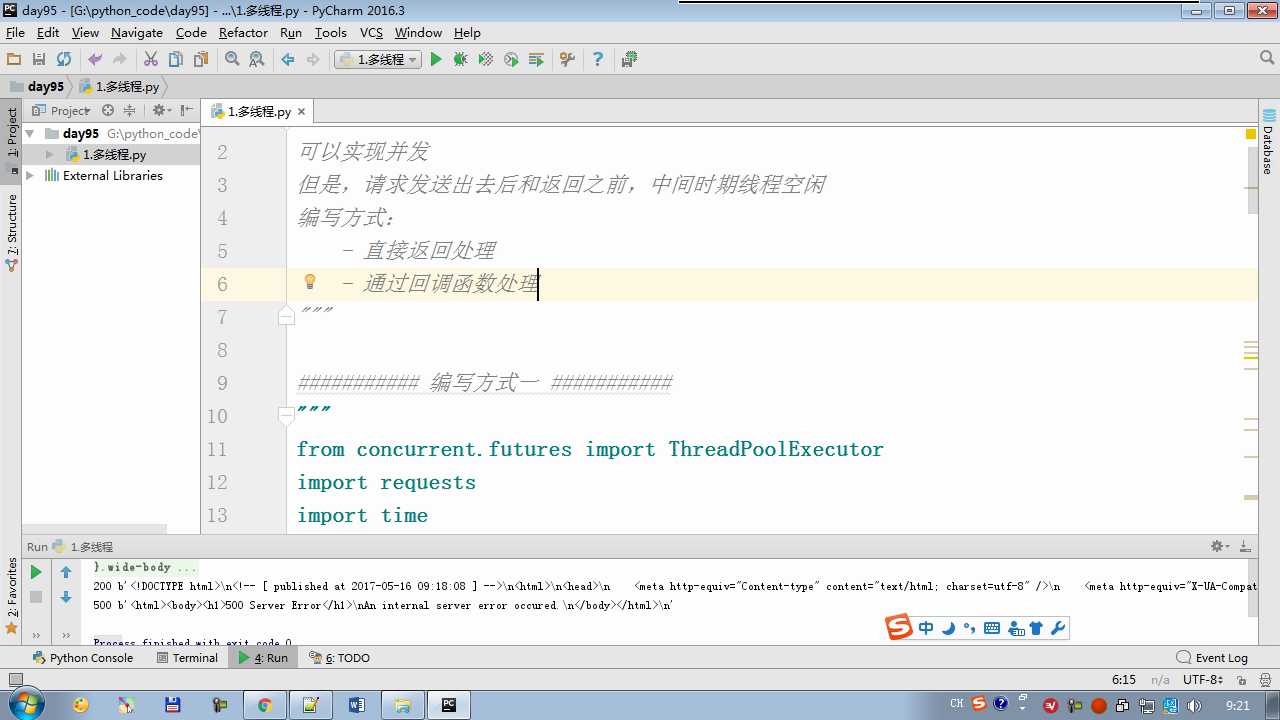Click the Synchronize toolbar icon
This screenshot has width=1280, height=720.
64,60
